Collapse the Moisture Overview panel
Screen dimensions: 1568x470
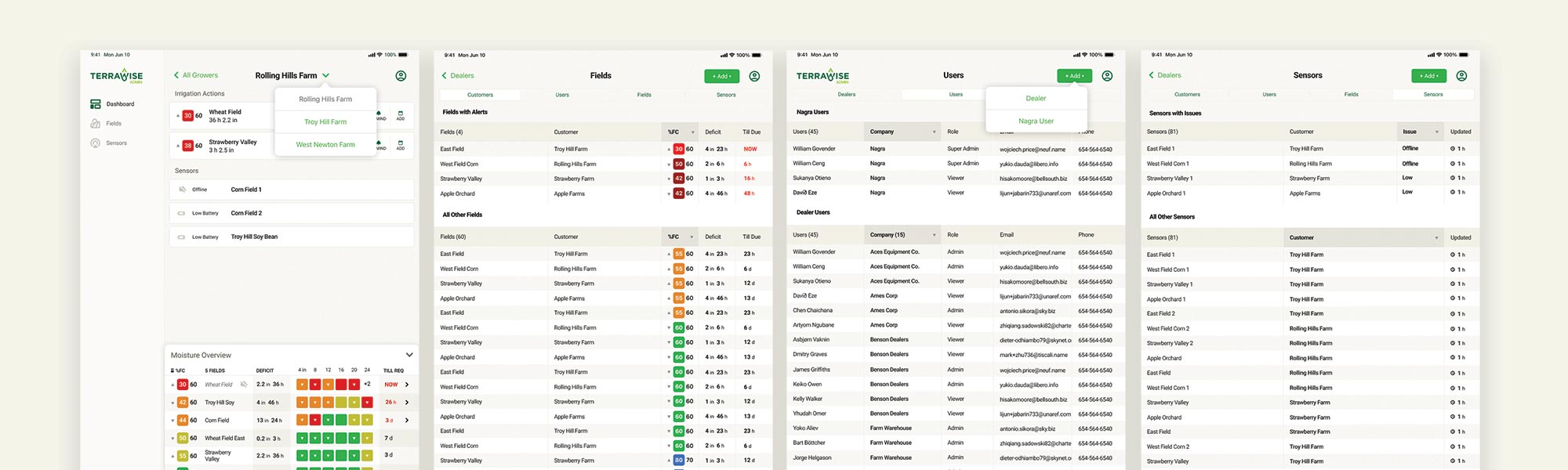click(408, 355)
